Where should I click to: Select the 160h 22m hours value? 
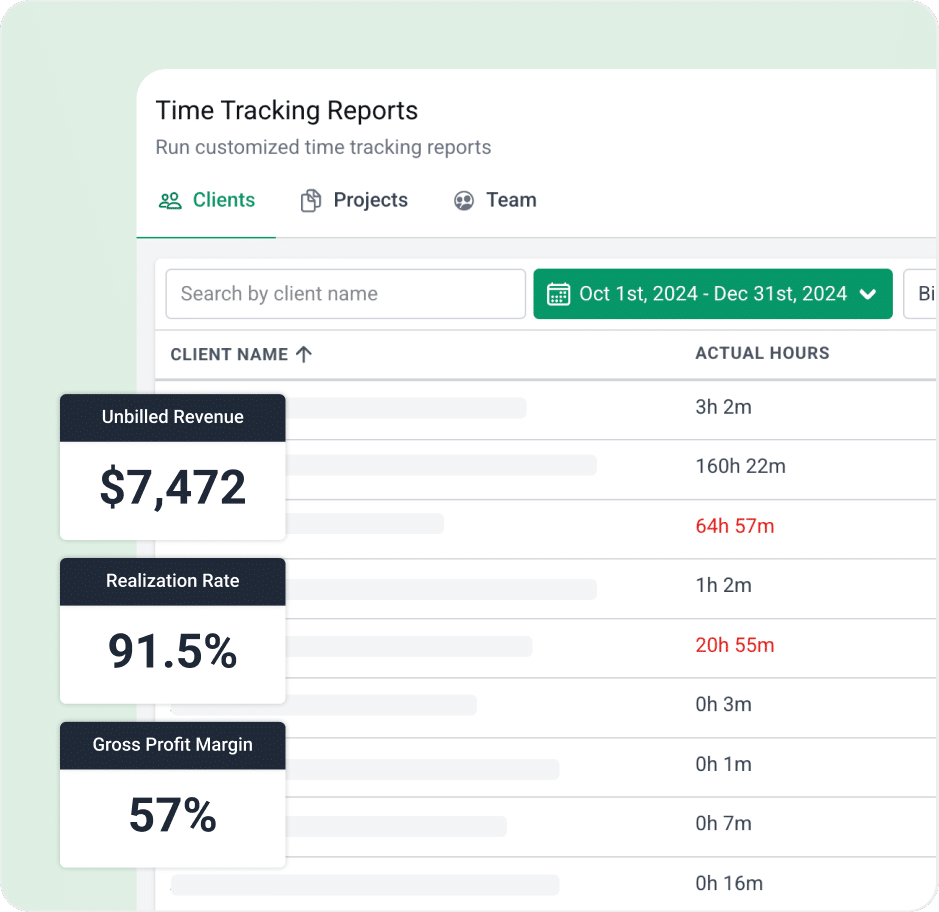click(740, 466)
